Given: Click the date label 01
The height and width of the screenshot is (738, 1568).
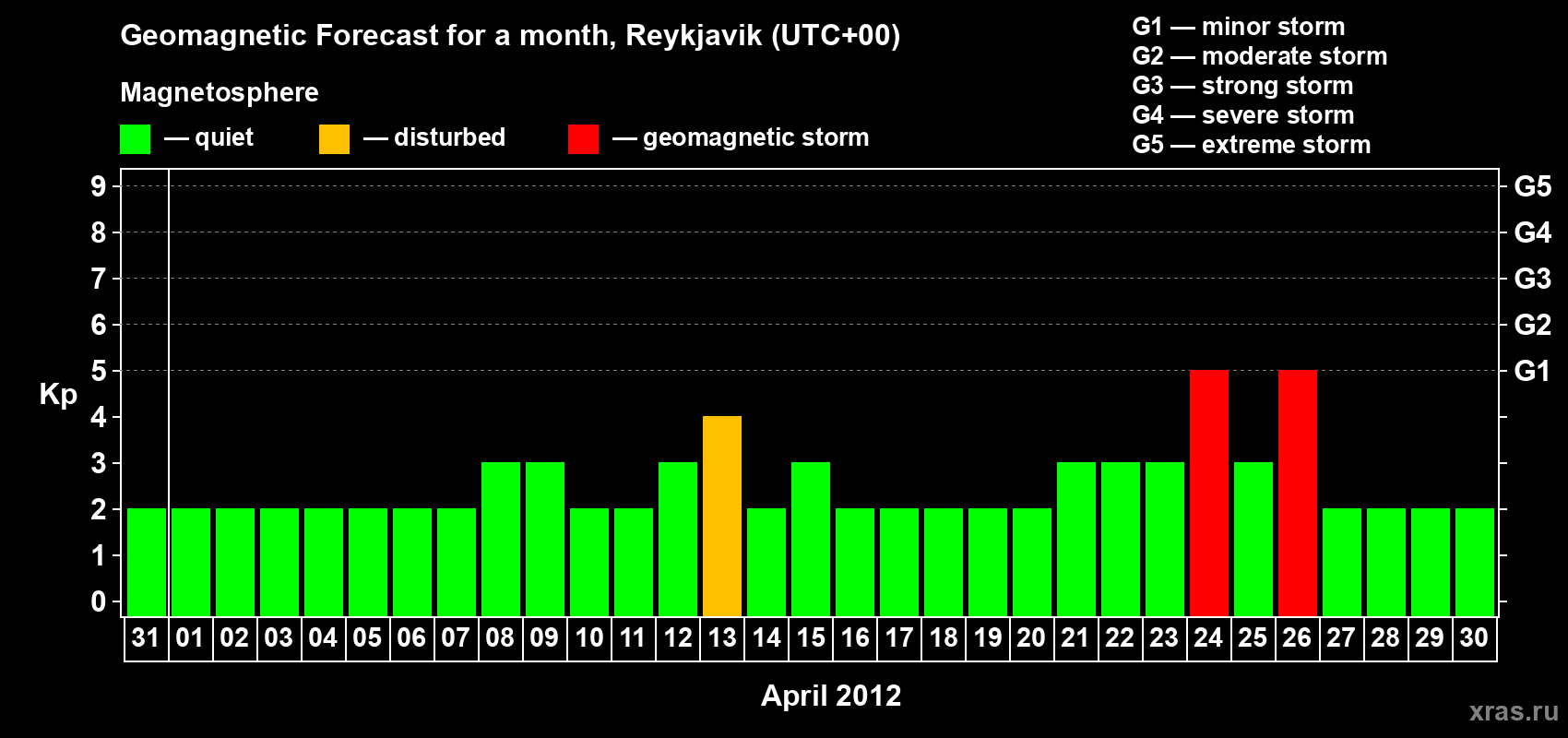Looking at the screenshot, I should point(190,638).
